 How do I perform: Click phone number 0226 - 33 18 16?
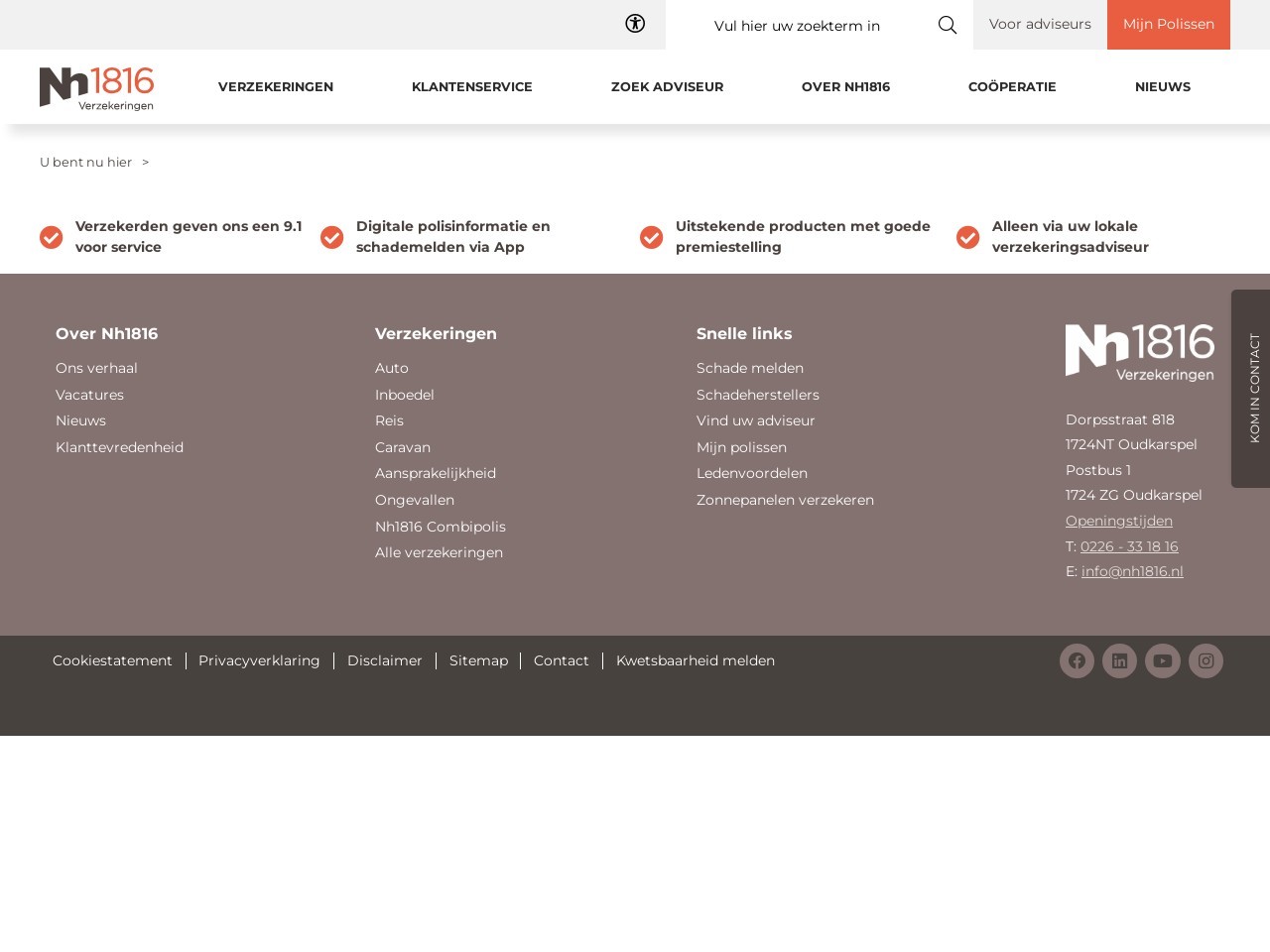1129,547
